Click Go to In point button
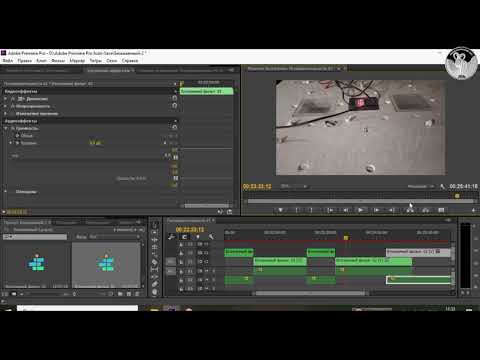Viewport: 480px width, 360px height. 330,210
